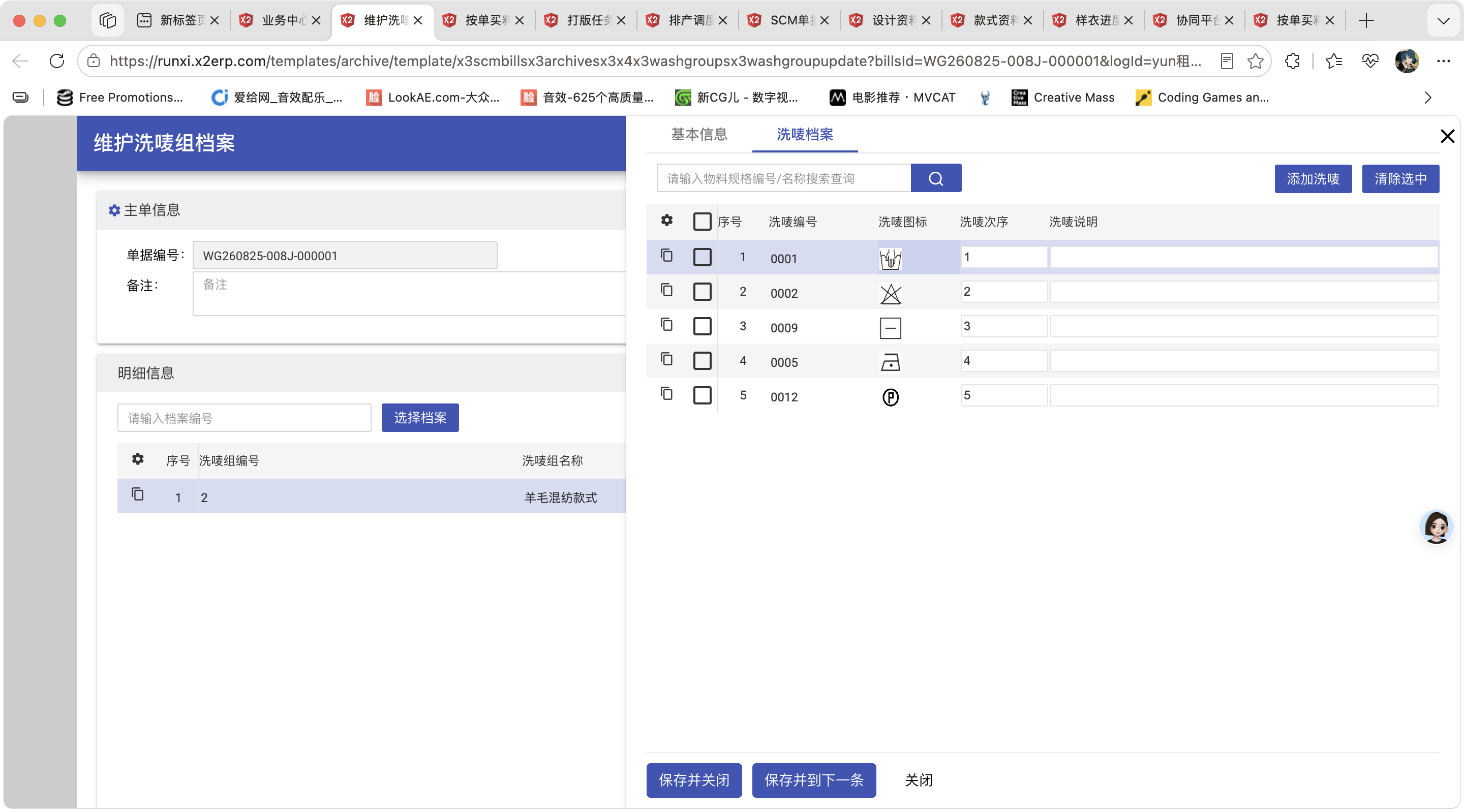Open the browser profile avatar

(1407, 61)
